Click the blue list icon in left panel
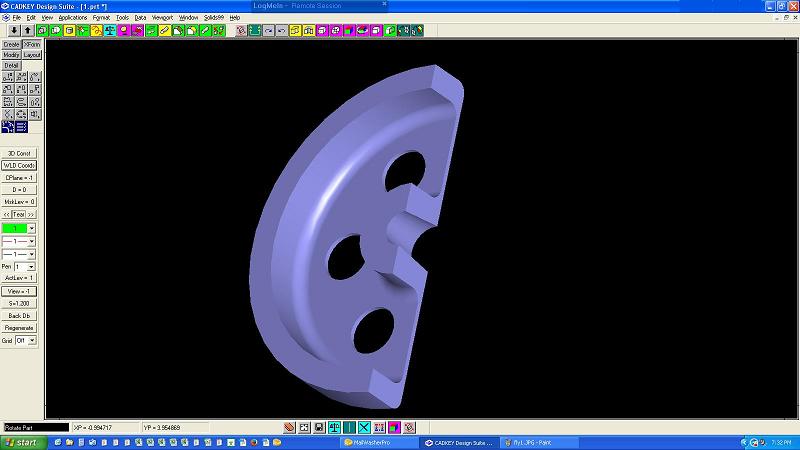 [x=21, y=127]
